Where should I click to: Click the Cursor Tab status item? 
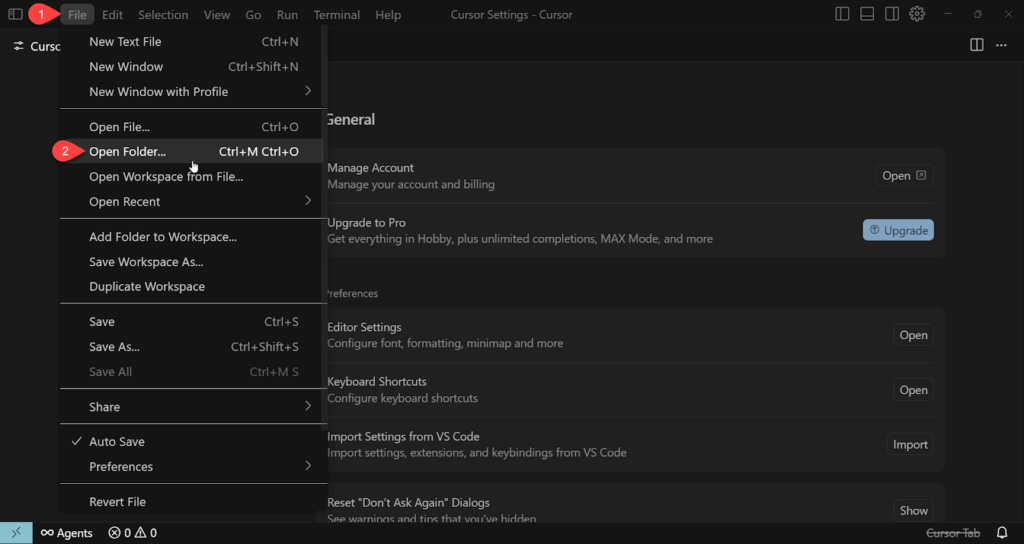pyautogui.click(x=953, y=533)
